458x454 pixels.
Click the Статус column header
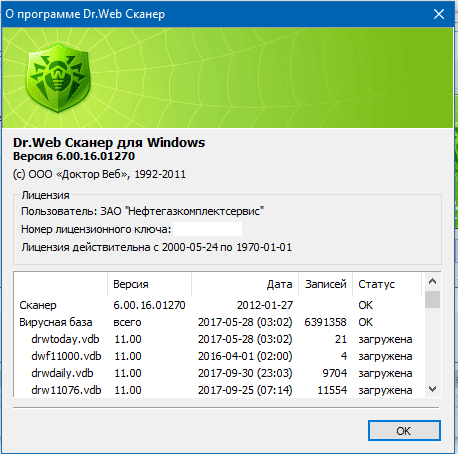click(387, 284)
